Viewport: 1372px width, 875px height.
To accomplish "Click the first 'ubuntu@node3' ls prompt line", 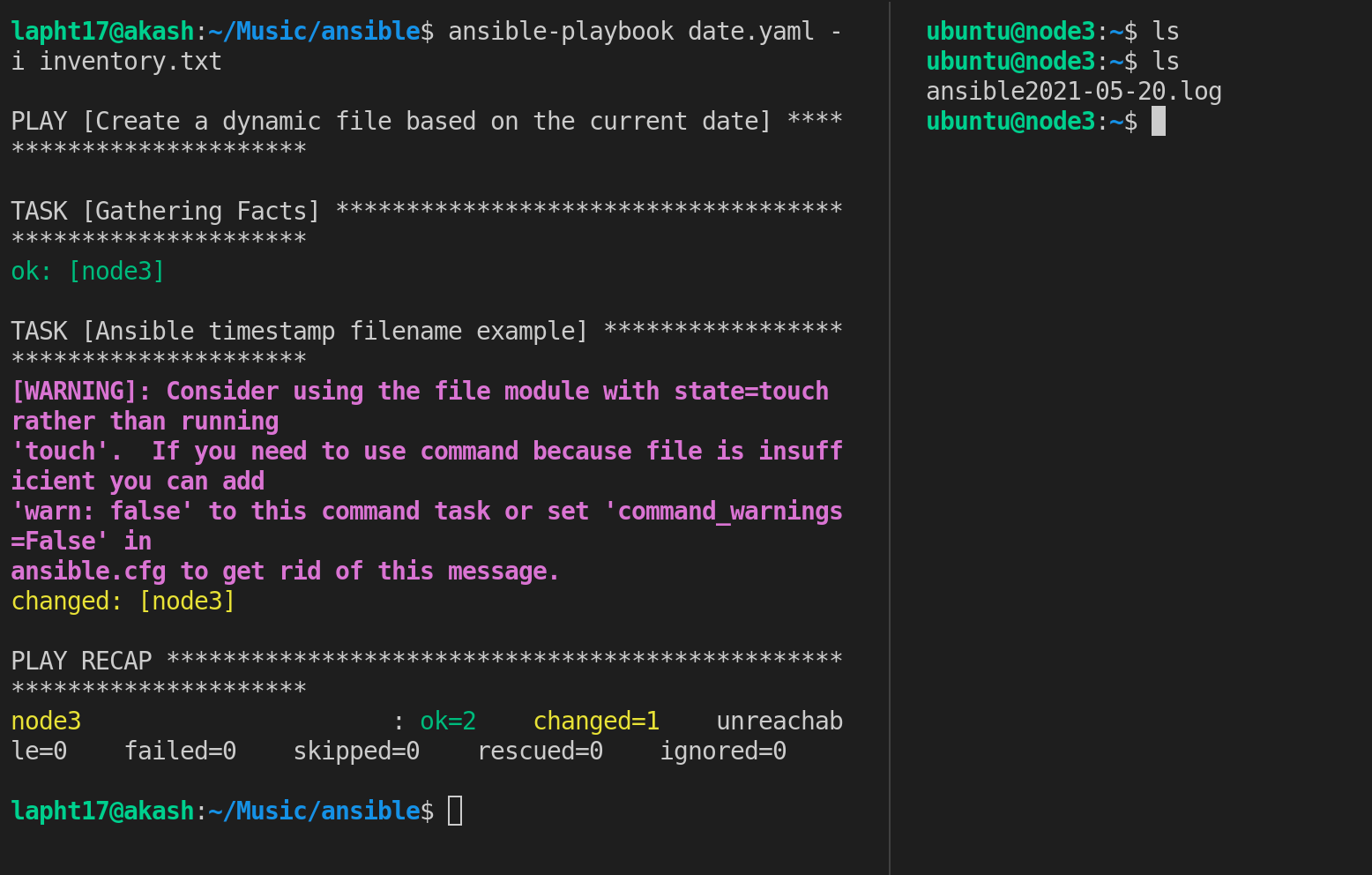I will tap(1053, 32).
